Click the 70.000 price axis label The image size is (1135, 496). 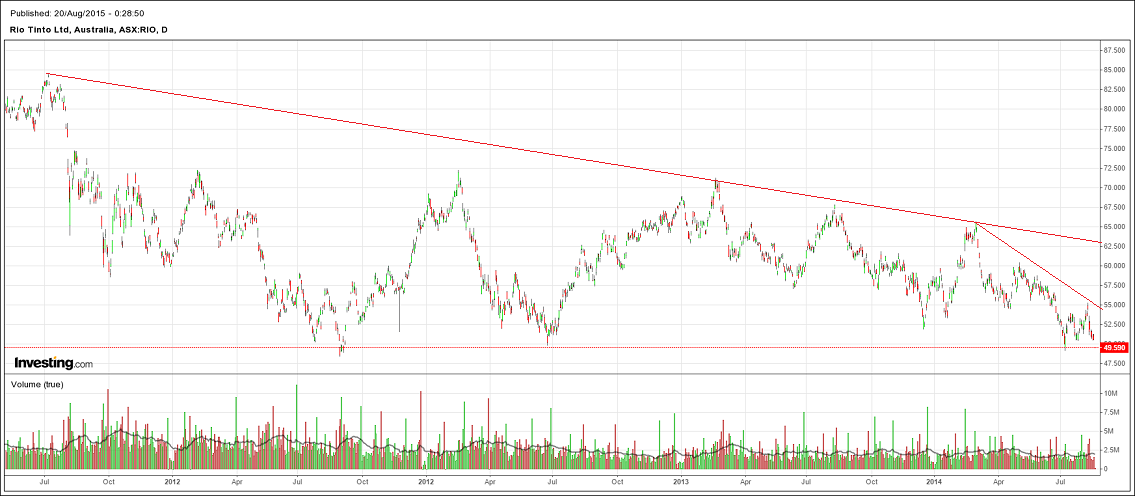point(1115,187)
